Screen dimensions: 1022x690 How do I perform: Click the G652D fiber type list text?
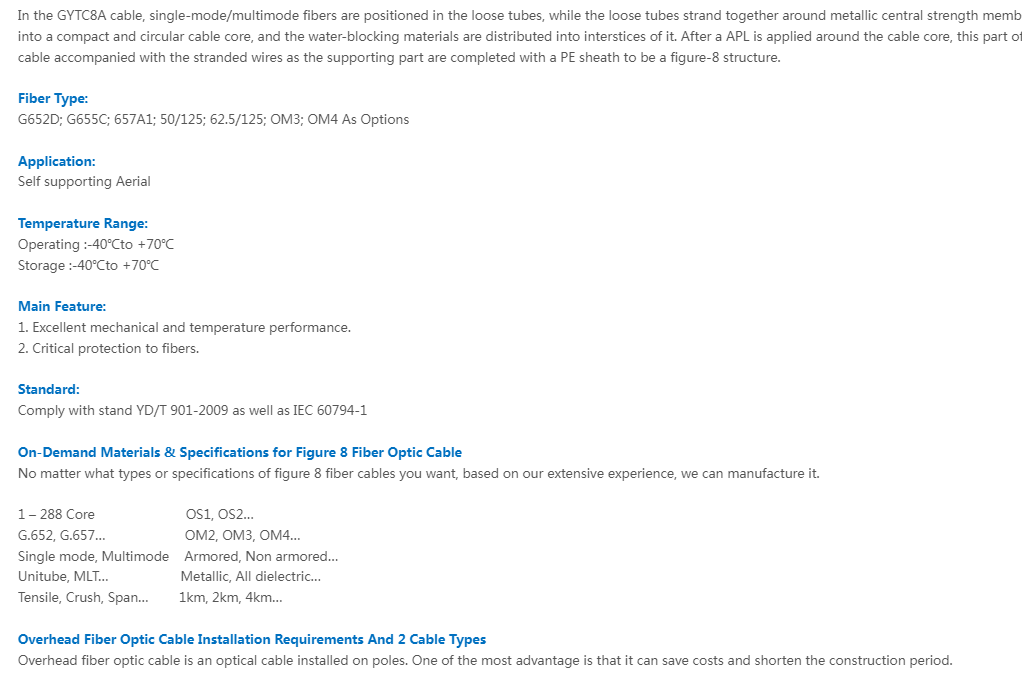pyautogui.click(x=213, y=119)
